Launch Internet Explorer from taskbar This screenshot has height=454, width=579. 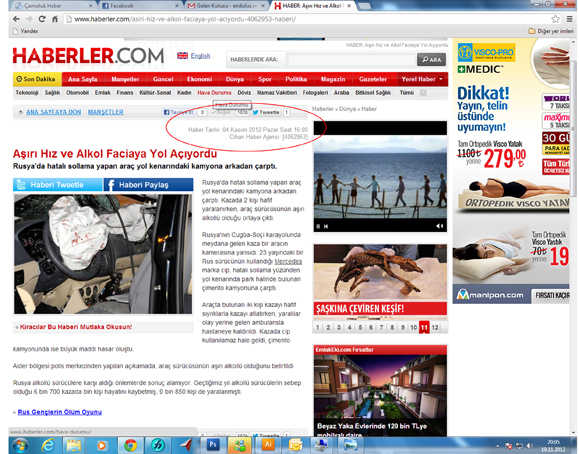[x=48, y=445]
